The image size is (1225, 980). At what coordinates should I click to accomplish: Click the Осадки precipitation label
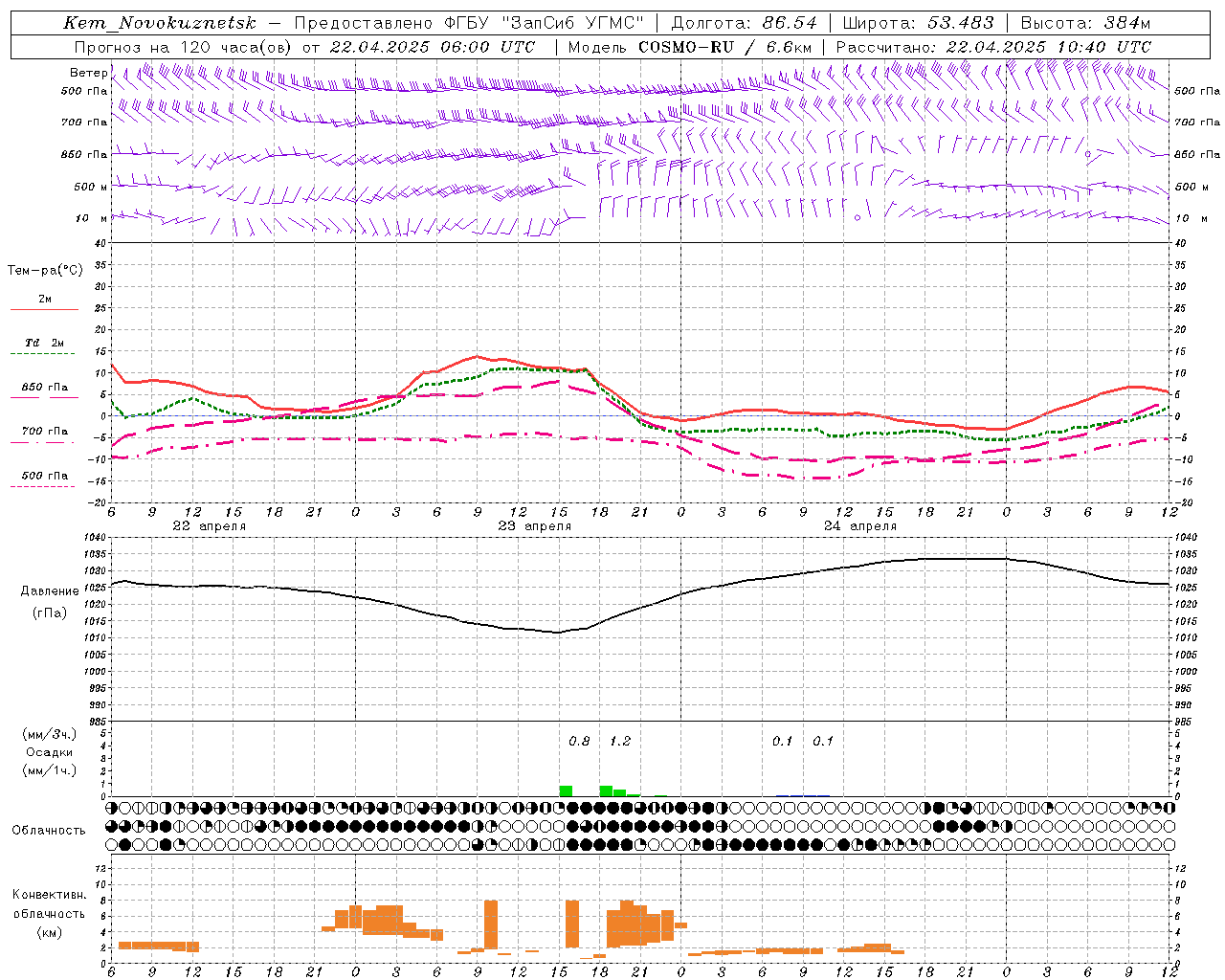point(49,752)
